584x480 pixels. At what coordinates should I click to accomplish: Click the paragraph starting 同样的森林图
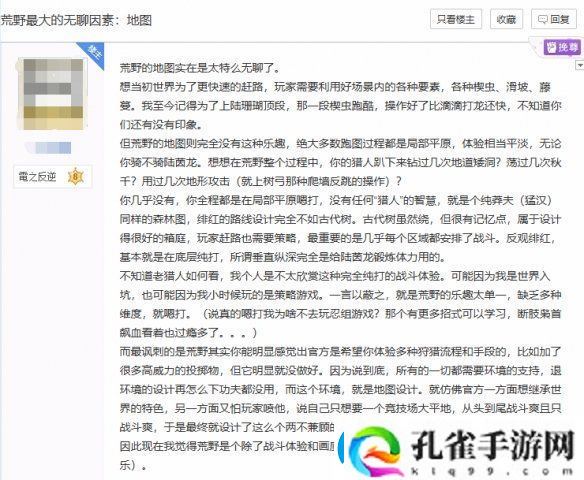[340, 238]
